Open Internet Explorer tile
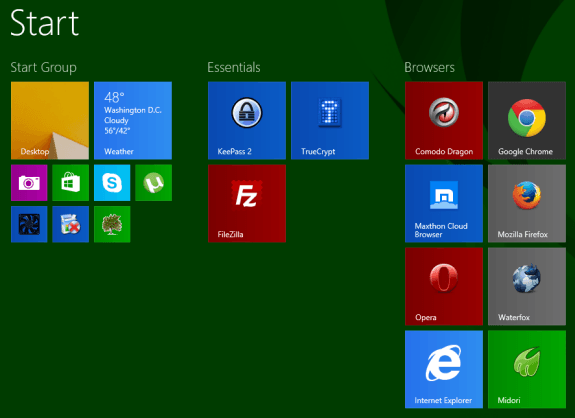 (444, 369)
